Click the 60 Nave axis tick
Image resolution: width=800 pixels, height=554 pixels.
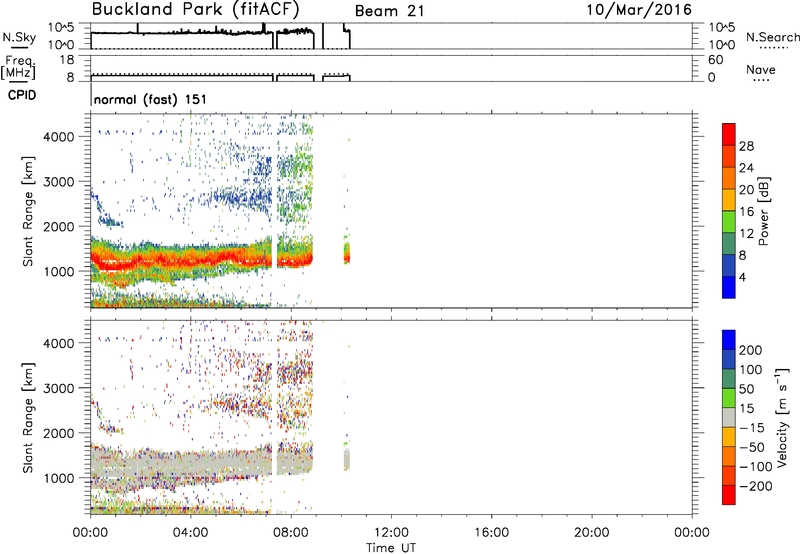coord(715,60)
